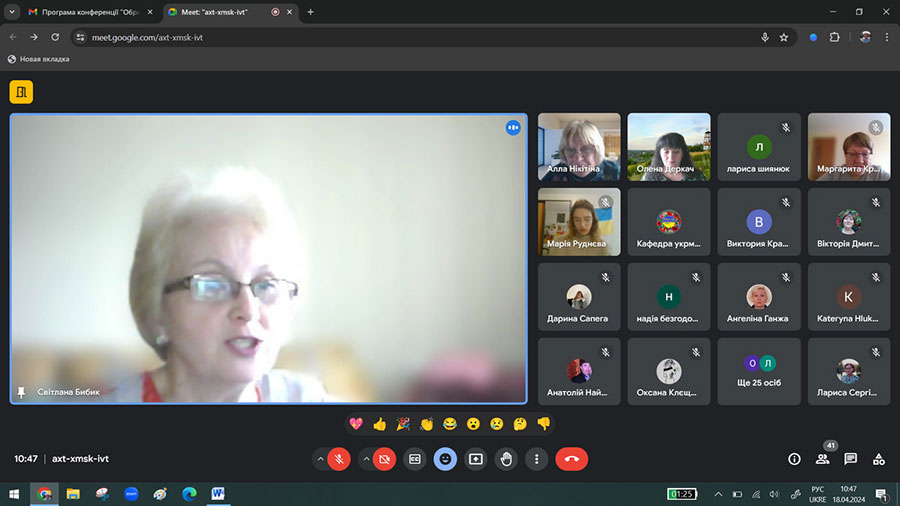Open the notification center icon
Screen dimensions: 900x506
point(882,494)
